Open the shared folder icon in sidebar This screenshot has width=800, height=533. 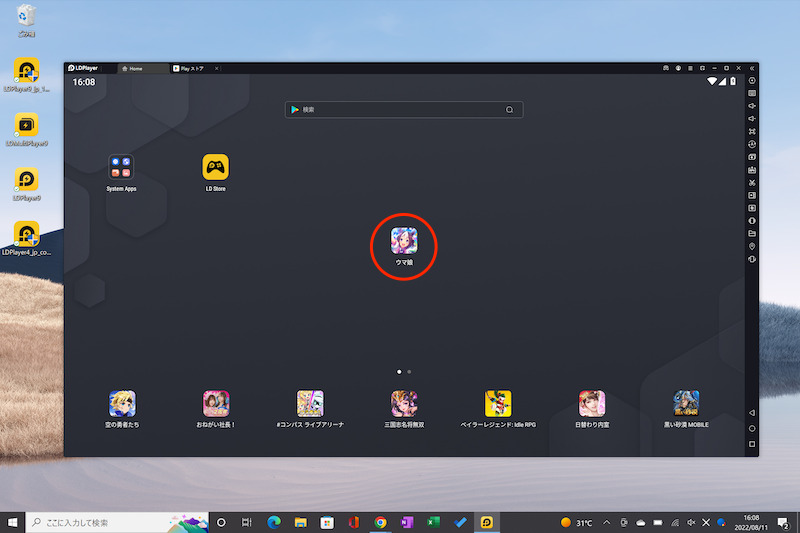pos(752,233)
